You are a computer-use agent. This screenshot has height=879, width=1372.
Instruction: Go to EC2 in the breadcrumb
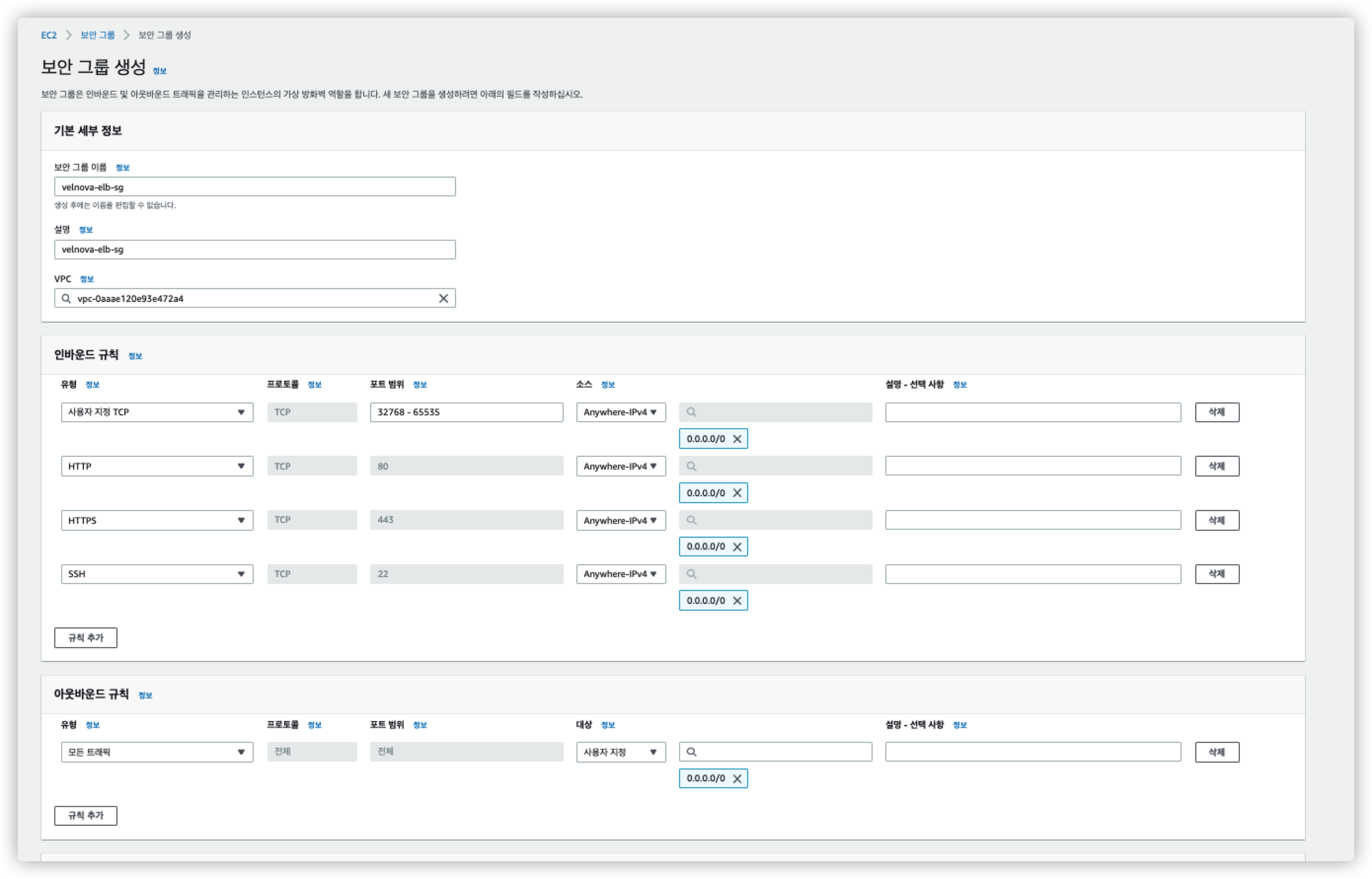click(x=48, y=36)
